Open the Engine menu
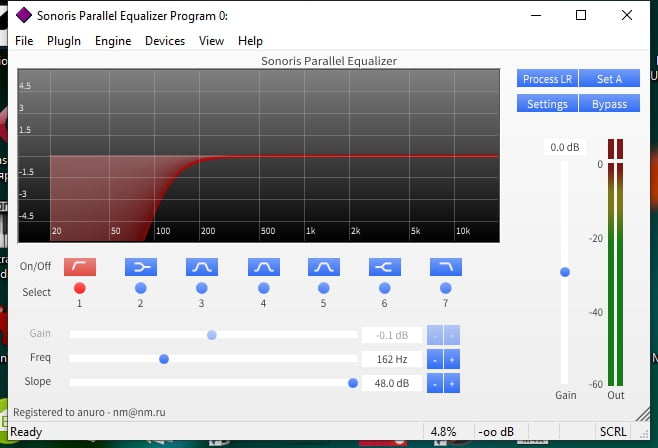The width and height of the screenshot is (658, 448). (x=113, y=41)
